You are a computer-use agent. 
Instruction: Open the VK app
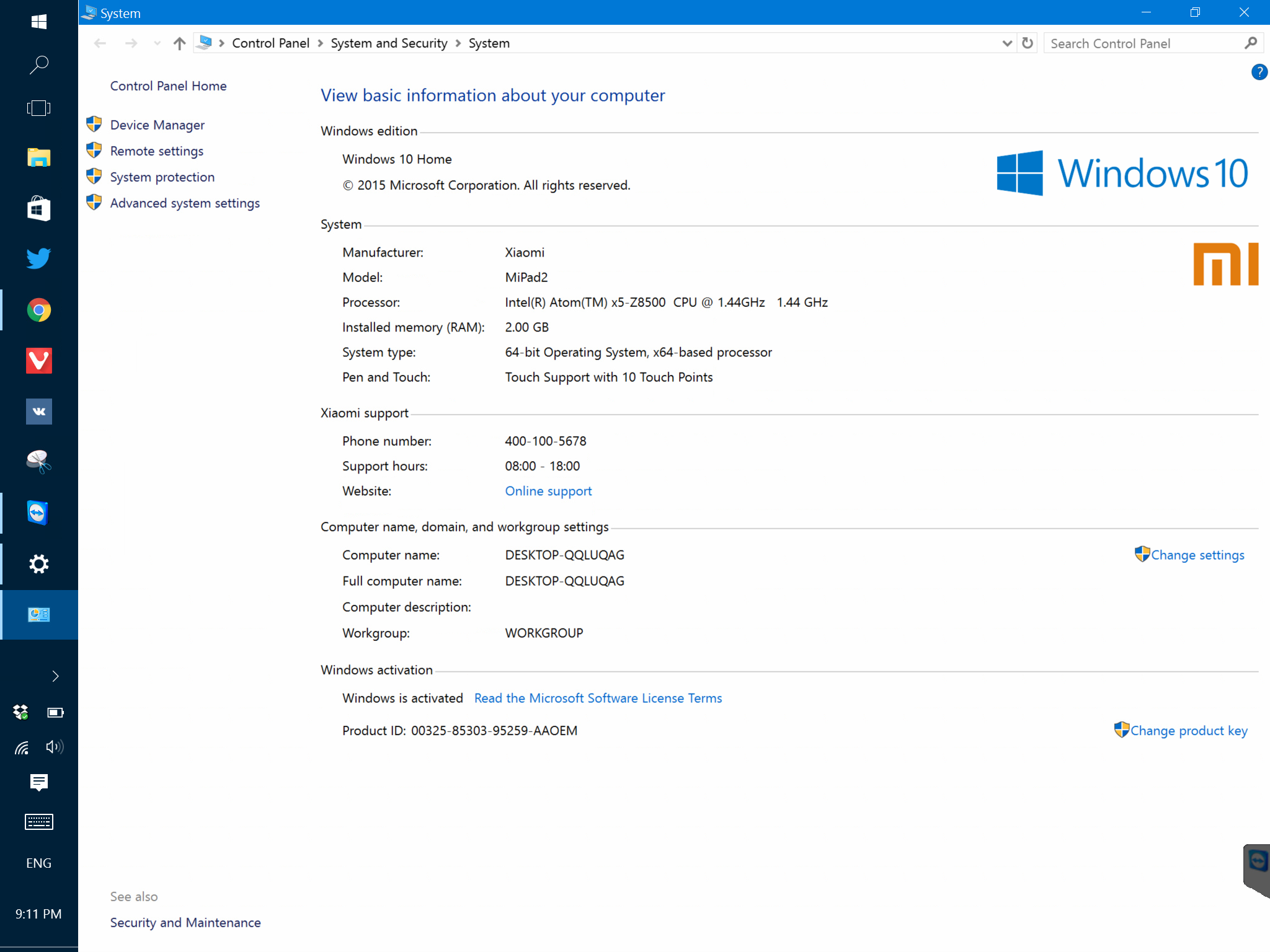tap(39, 412)
